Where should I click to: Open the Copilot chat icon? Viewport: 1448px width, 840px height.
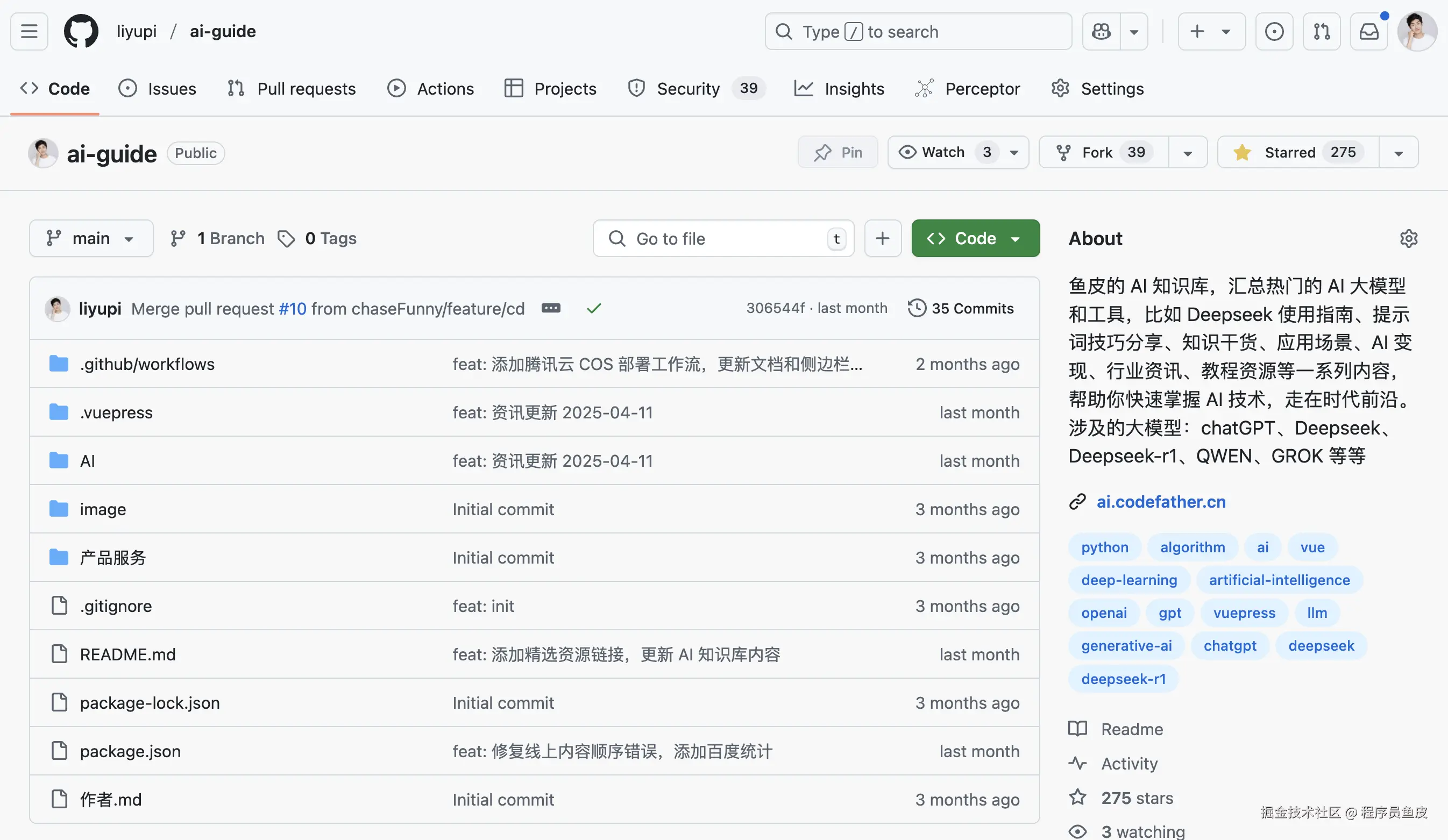pos(1101,32)
